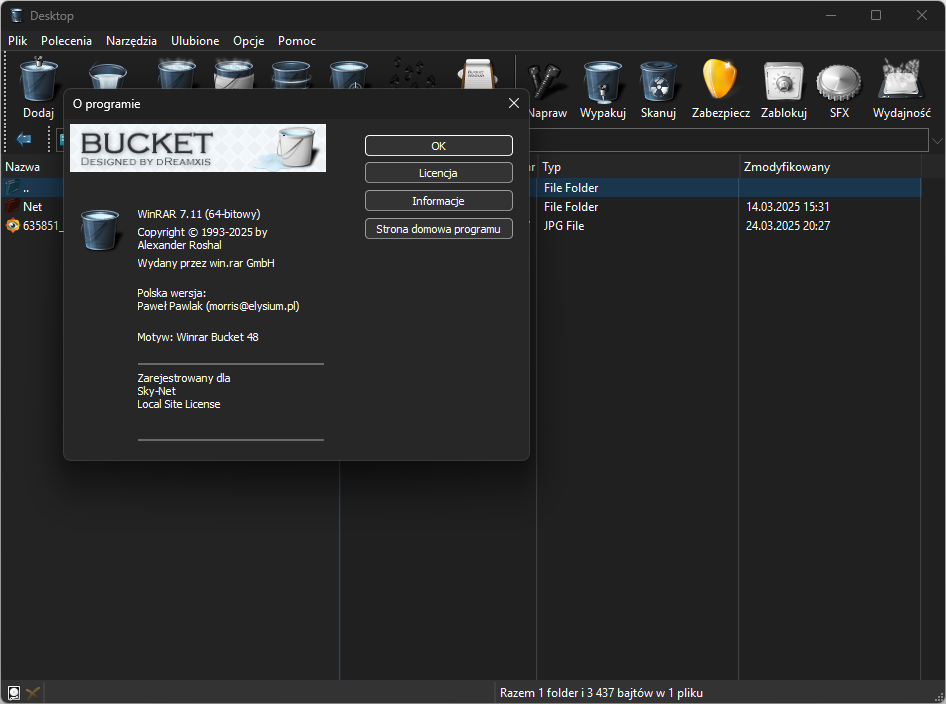
Task: Click the bucket with crosshair target
Action: point(349,75)
